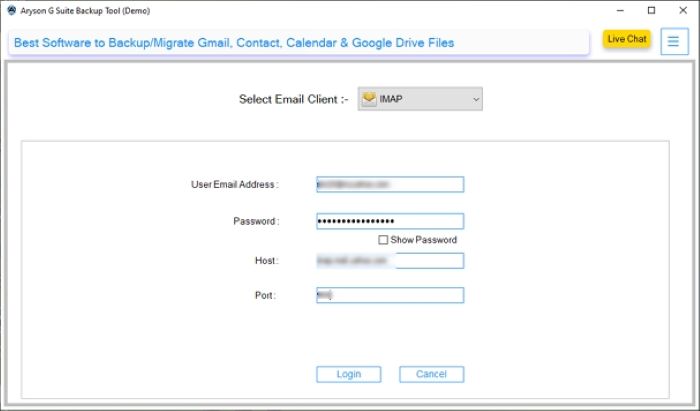Enable the Show Password checkbox
The image size is (700, 411).
pos(383,240)
